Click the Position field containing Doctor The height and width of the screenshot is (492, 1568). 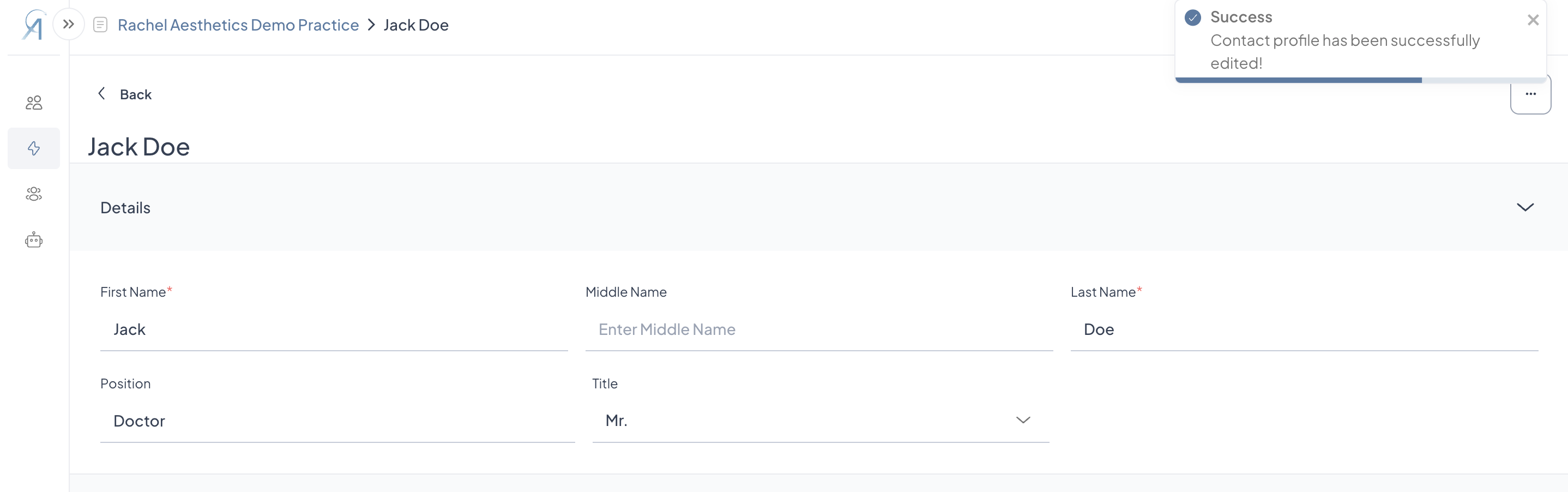337,421
